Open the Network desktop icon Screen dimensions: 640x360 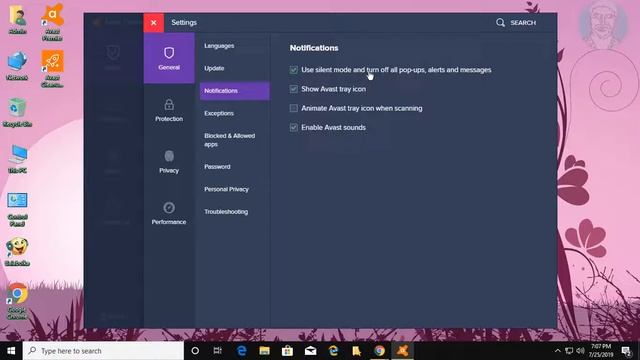pyautogui.click(x=17, y=66)
